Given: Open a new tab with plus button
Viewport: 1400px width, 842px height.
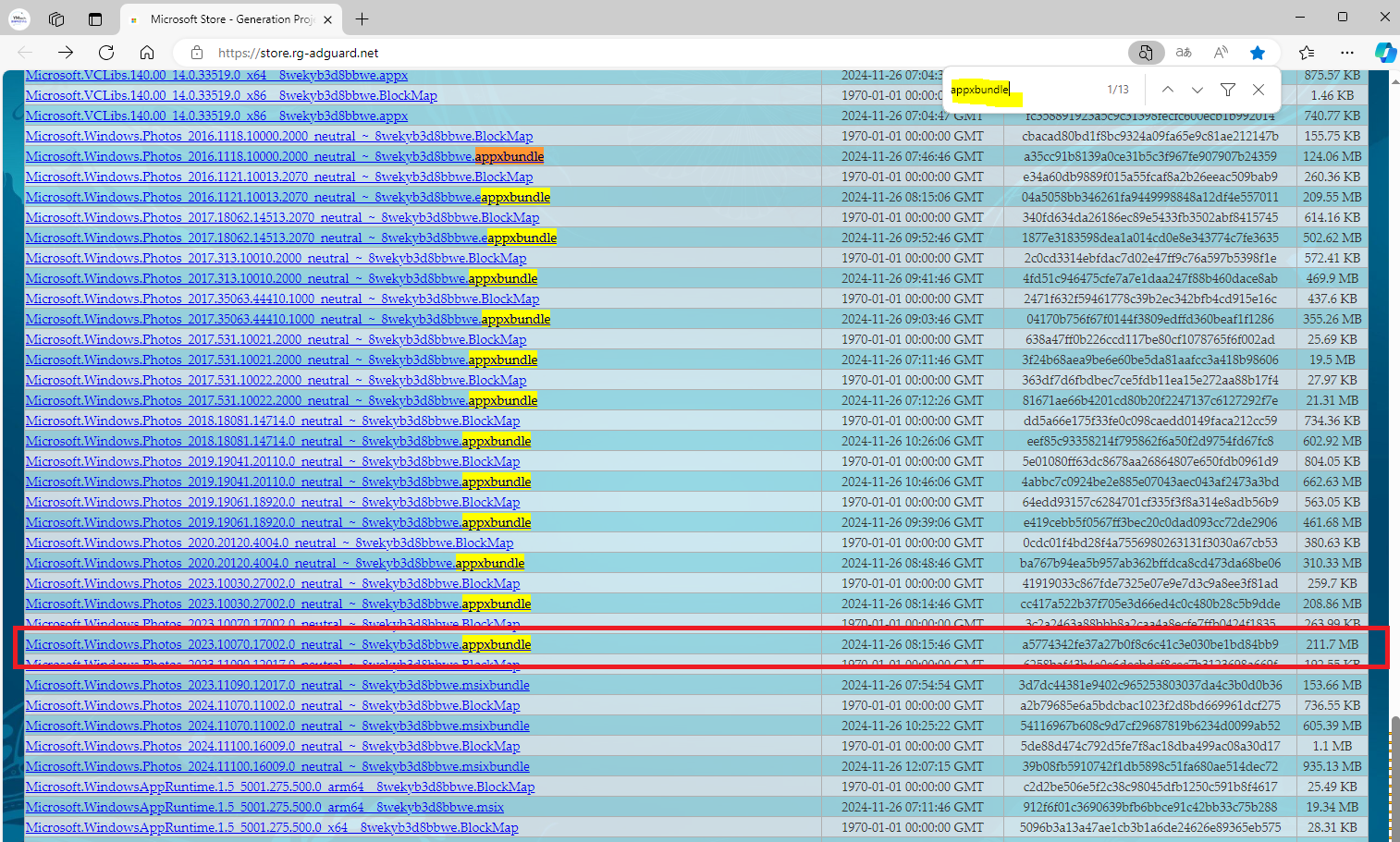Looking at the screenshot, I should [x=362, y=18].
